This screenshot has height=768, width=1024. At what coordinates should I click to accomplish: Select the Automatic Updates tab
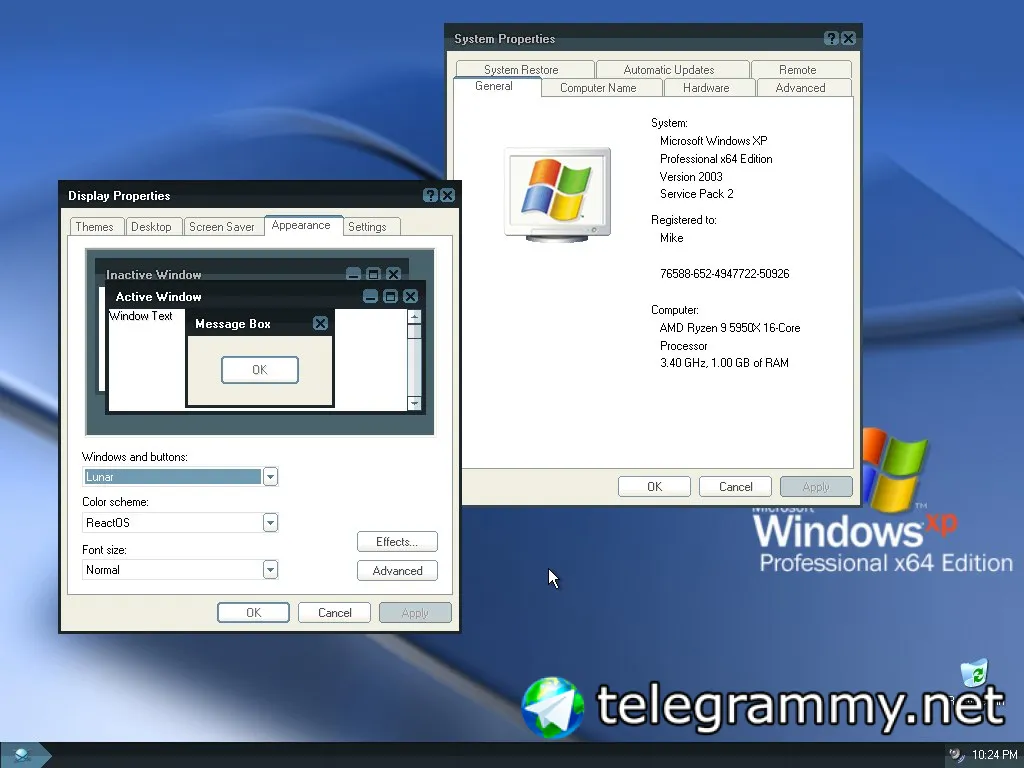pos(669,69)
